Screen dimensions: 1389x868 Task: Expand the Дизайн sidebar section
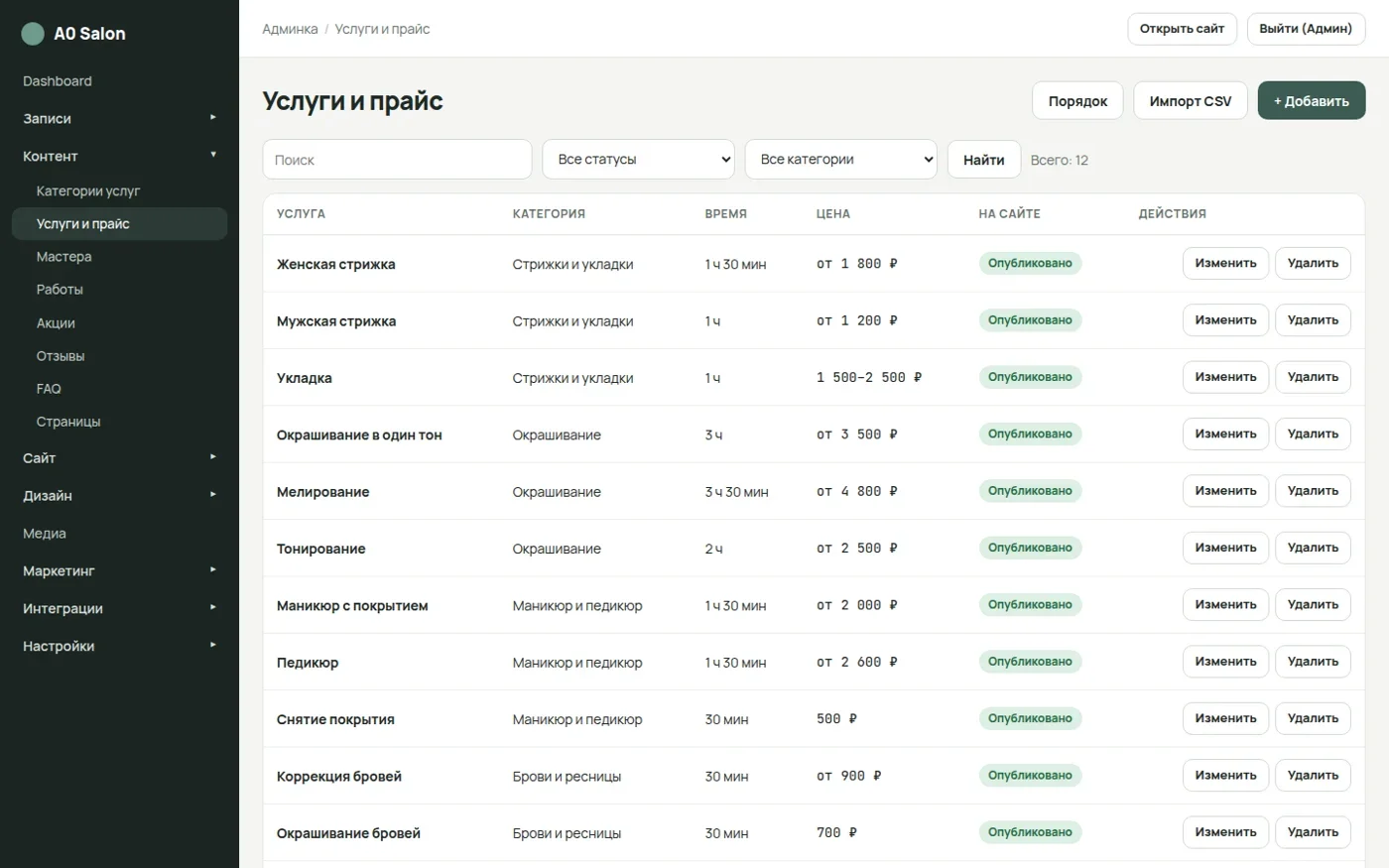pos(119,495)
